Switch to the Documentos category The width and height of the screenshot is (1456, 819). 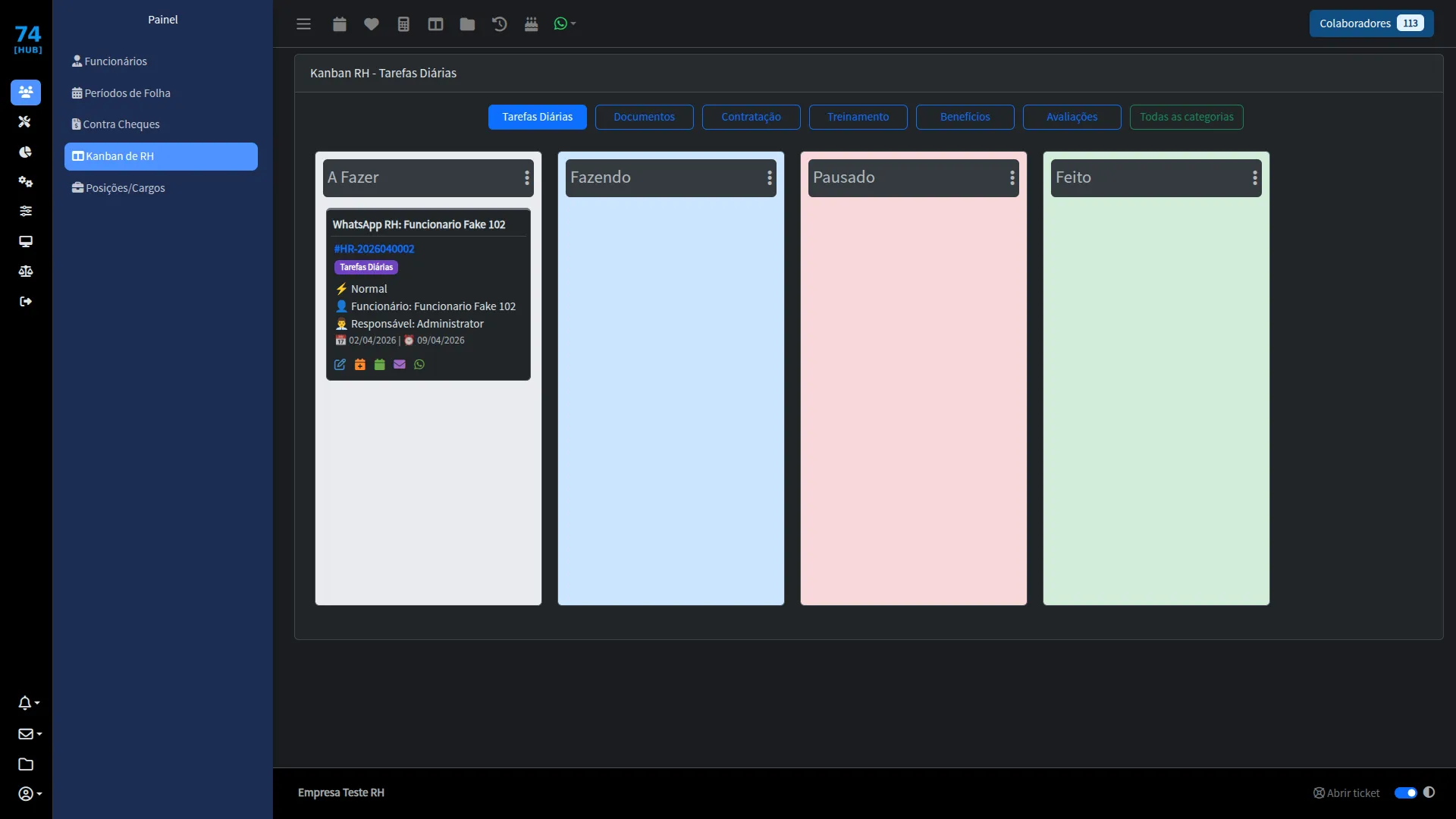[645, 117]
